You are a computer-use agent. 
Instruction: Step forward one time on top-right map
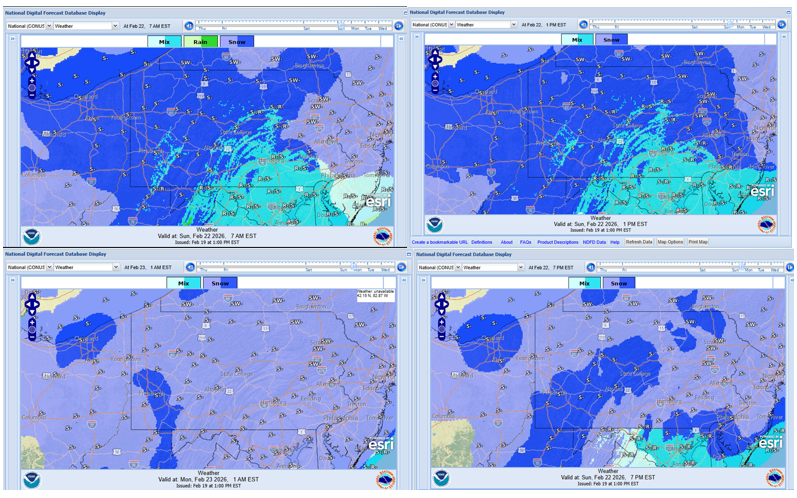(783, 23)
